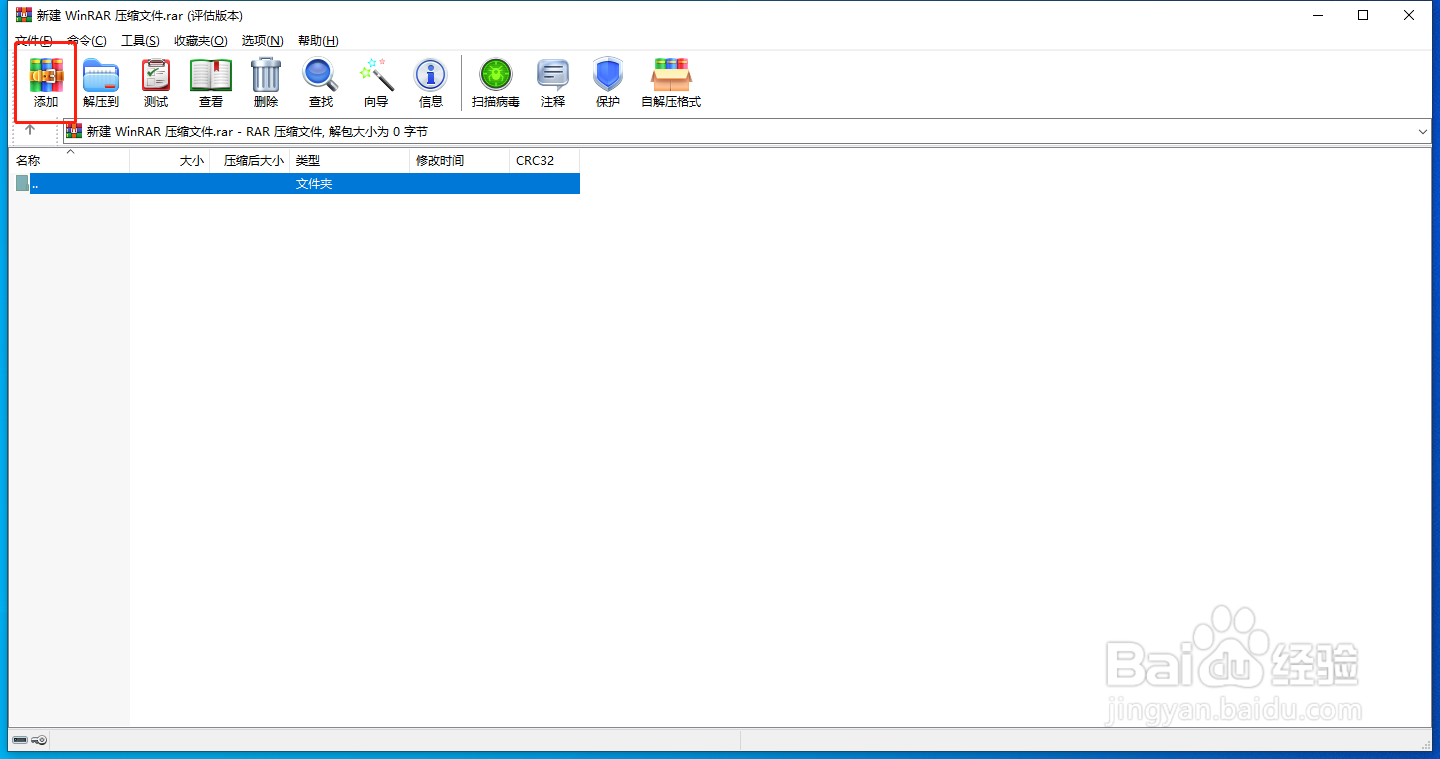Click the SFX (自解压格式) icon
Screen dimensions: 1440x759
(x=671, y=82)
